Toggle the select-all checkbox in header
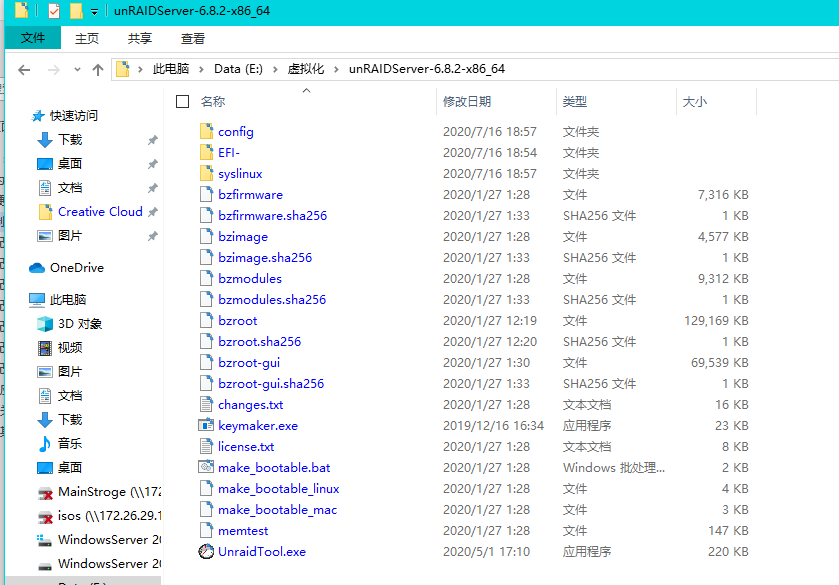 tap(182, 101)
